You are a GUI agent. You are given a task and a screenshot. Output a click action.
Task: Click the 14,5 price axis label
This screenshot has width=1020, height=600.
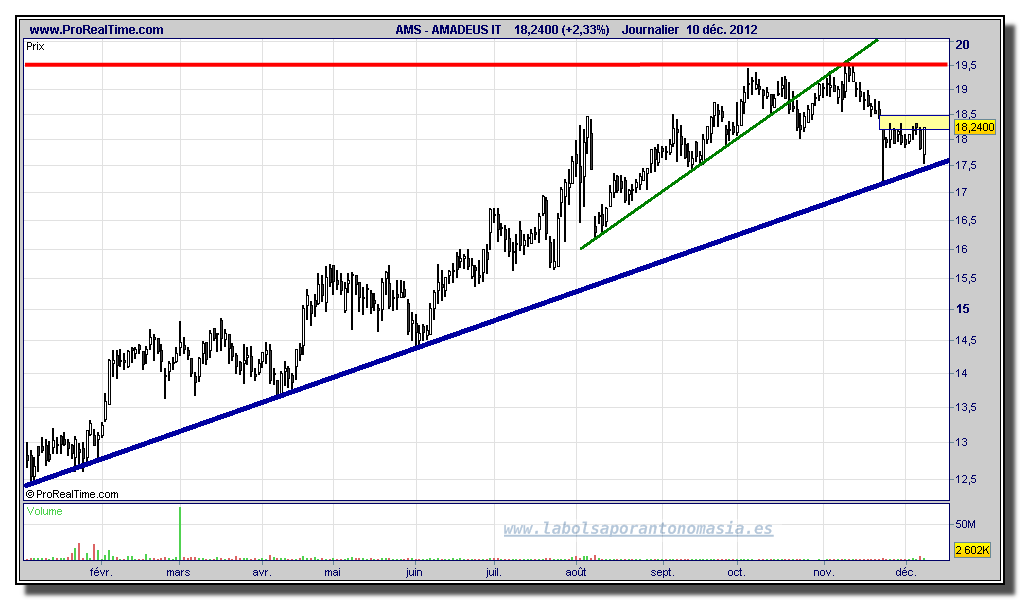965,340
